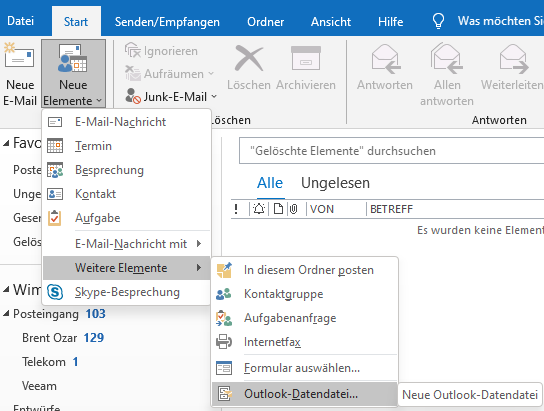Screen dimensions: 544x411
Task: Click the Weiterleiten icon
Action: click(x=513, y=58)
